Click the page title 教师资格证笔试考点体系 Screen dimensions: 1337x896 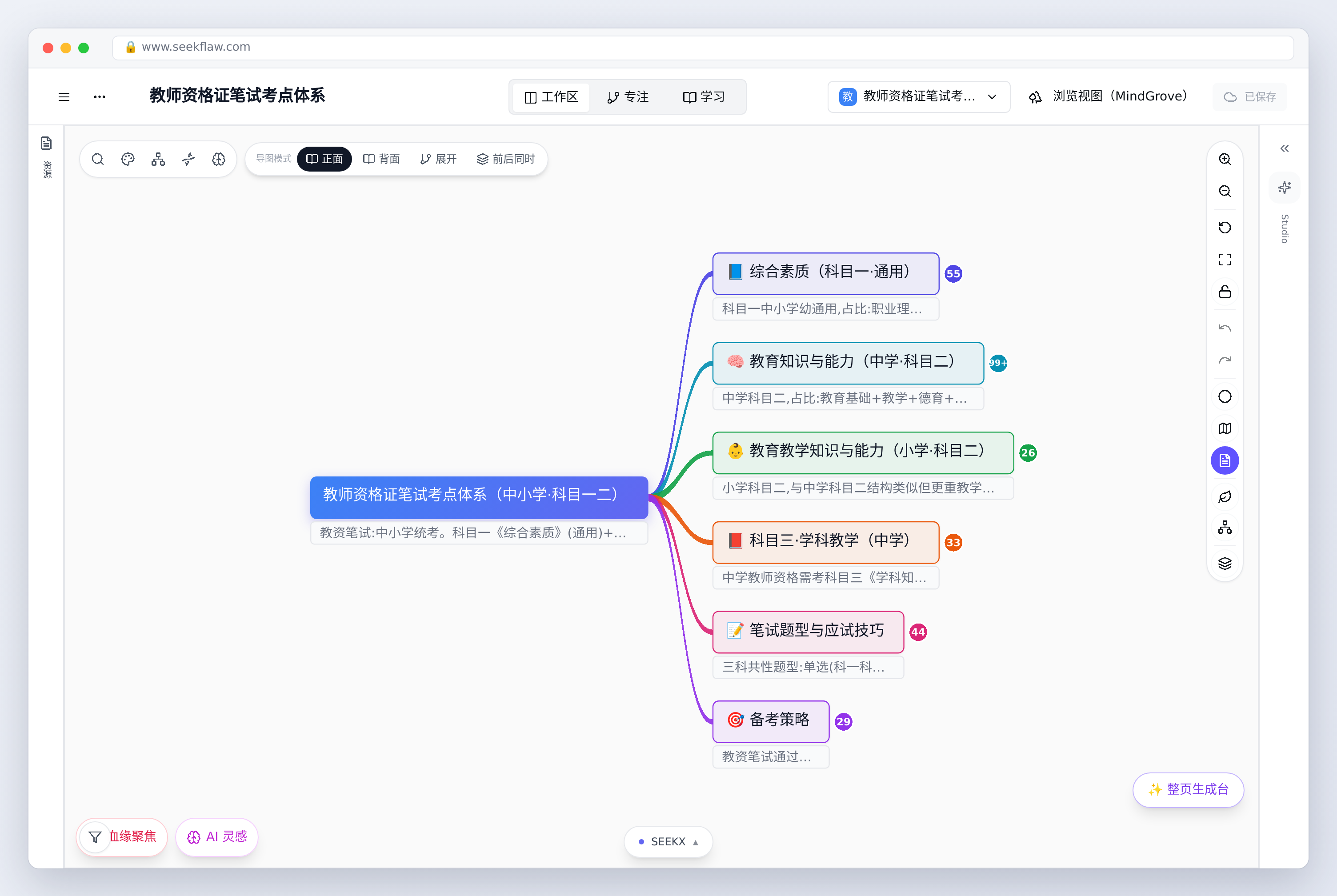coord(237,96)
